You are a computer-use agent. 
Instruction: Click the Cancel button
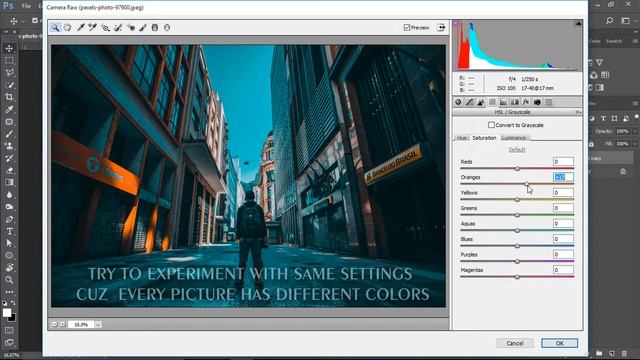pyautogui.click(x=515, y=343)
